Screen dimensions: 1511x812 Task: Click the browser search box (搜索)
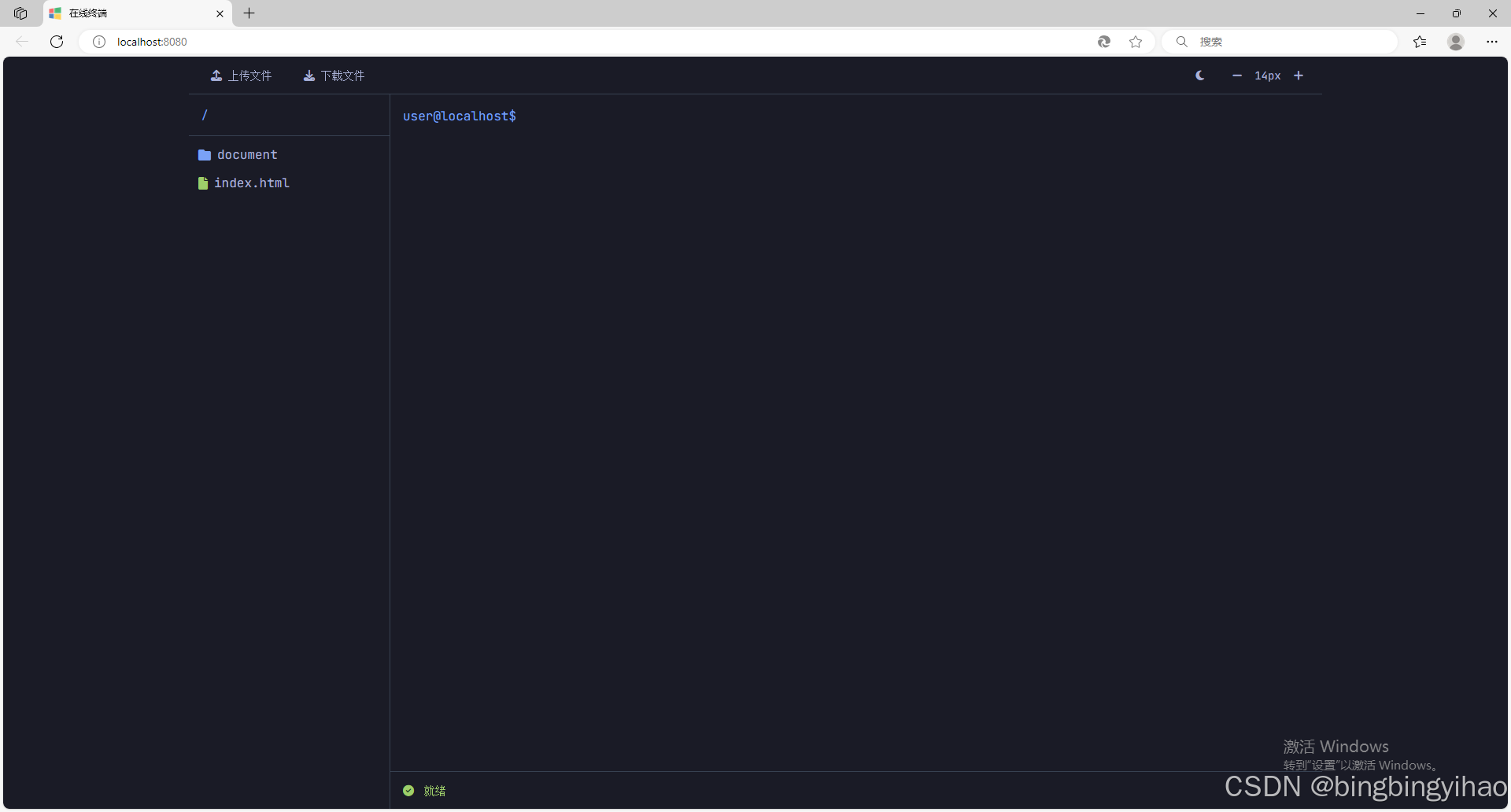coord(1280,42)
